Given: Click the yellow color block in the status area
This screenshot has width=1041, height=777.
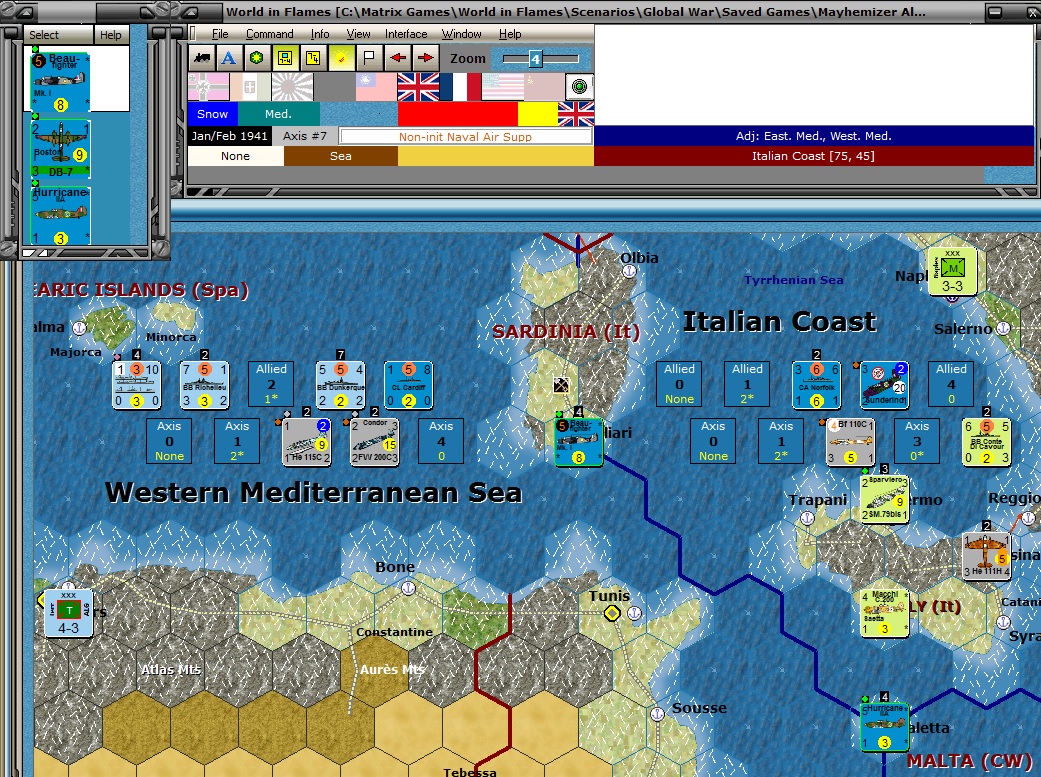Looking at the screenshot, I should coord(538,114).
